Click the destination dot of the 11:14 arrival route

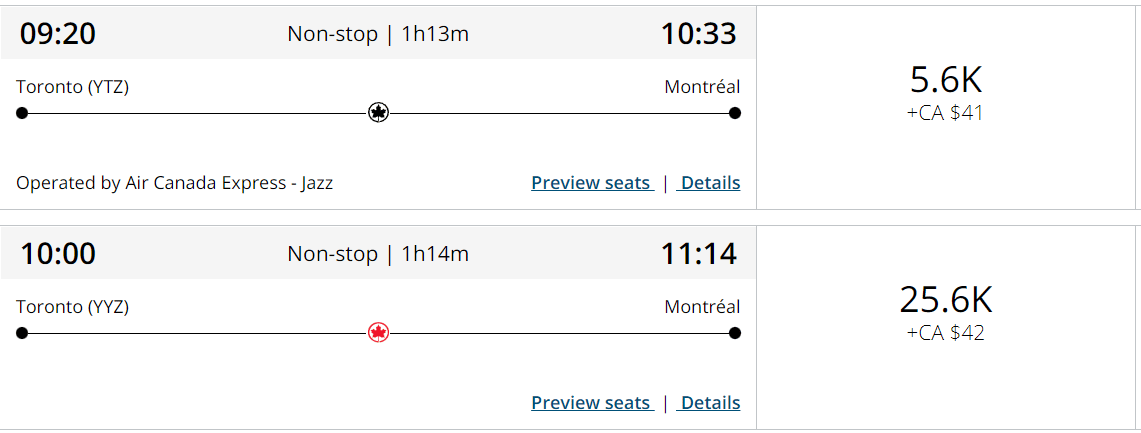[735, 333]
